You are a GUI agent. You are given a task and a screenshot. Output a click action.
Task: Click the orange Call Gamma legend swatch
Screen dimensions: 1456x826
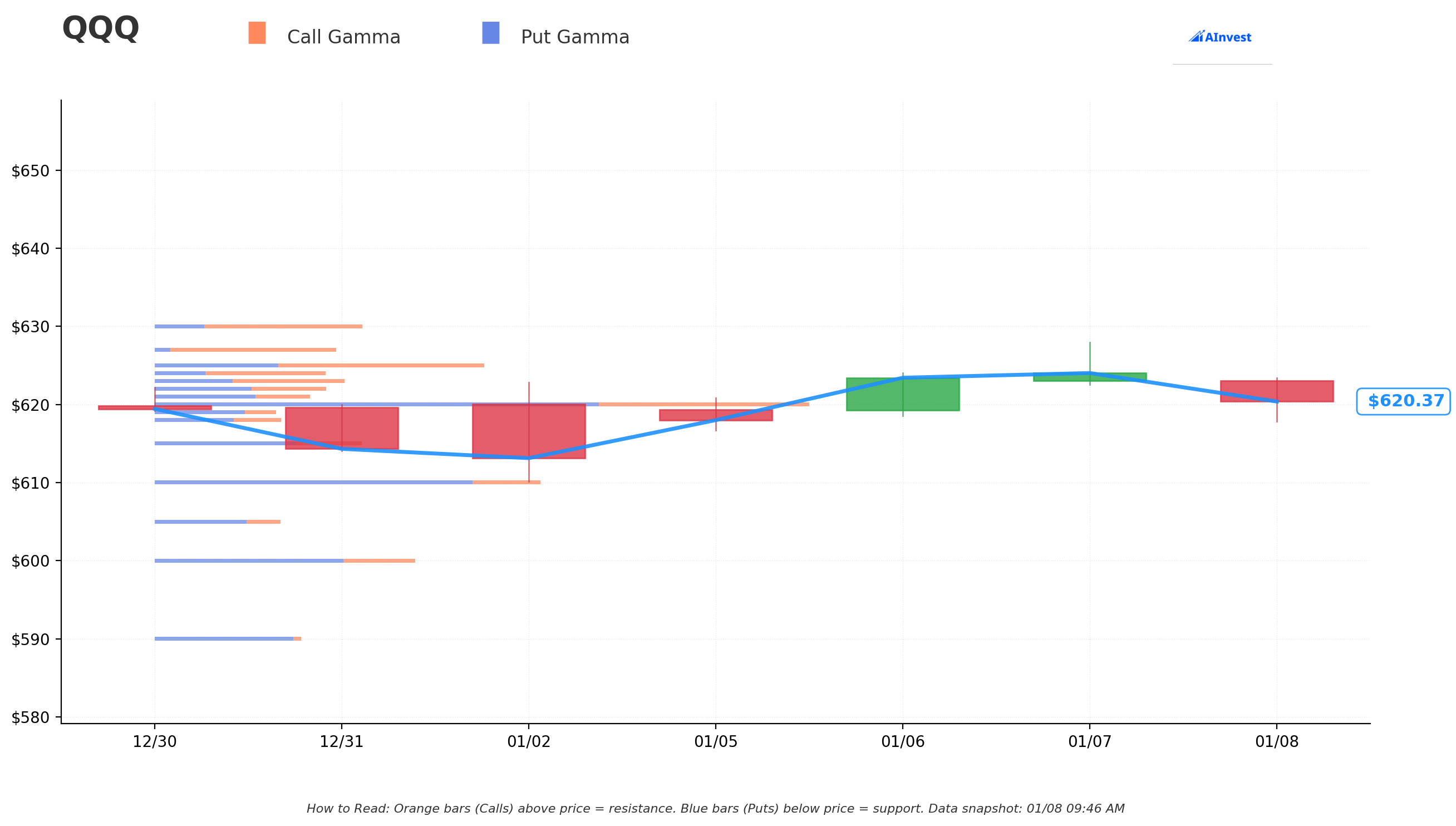pos(257,33)
